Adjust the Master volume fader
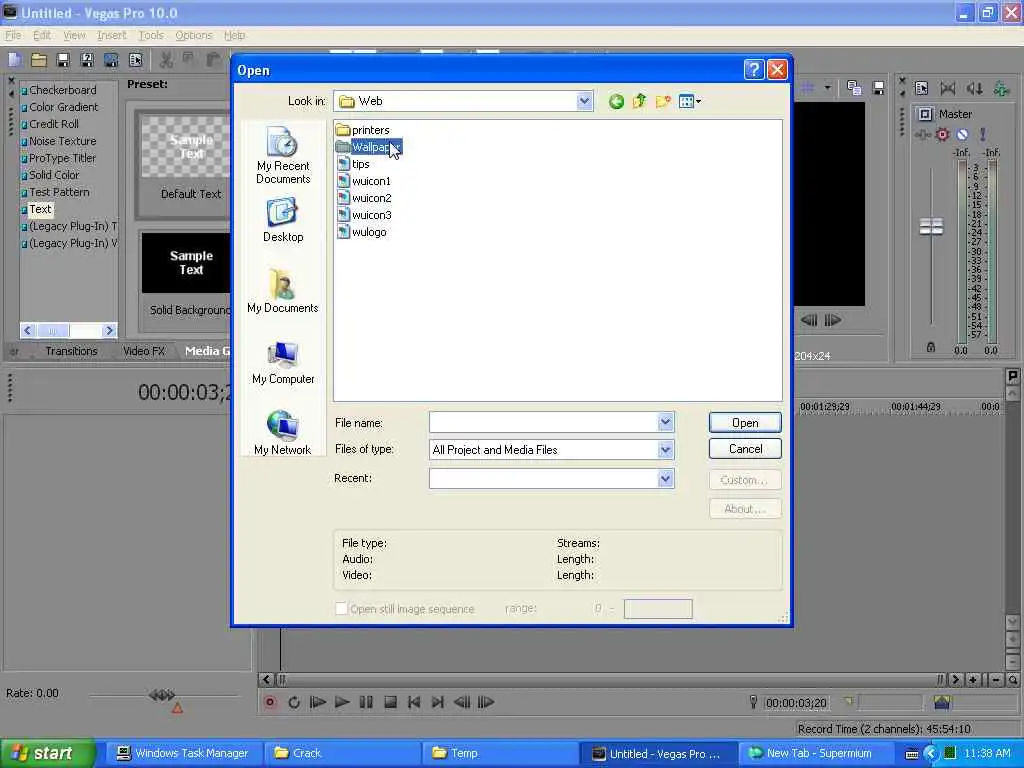This screenshot has height=768, width=1024. click(x=931, y=227)
